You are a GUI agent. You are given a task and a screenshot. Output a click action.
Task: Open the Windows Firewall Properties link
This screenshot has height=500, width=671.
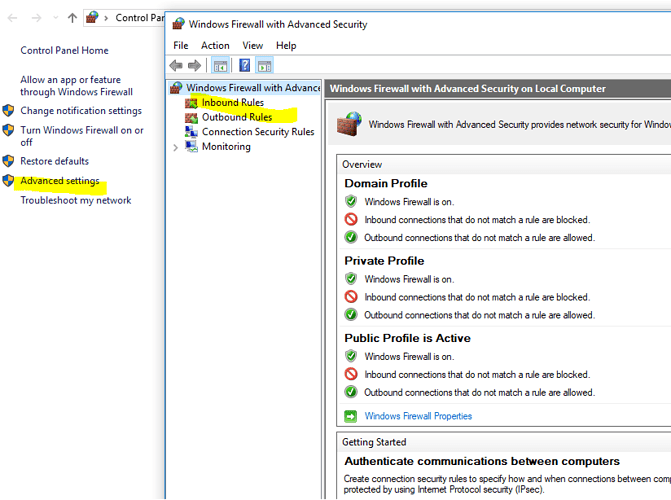[418, 416]
